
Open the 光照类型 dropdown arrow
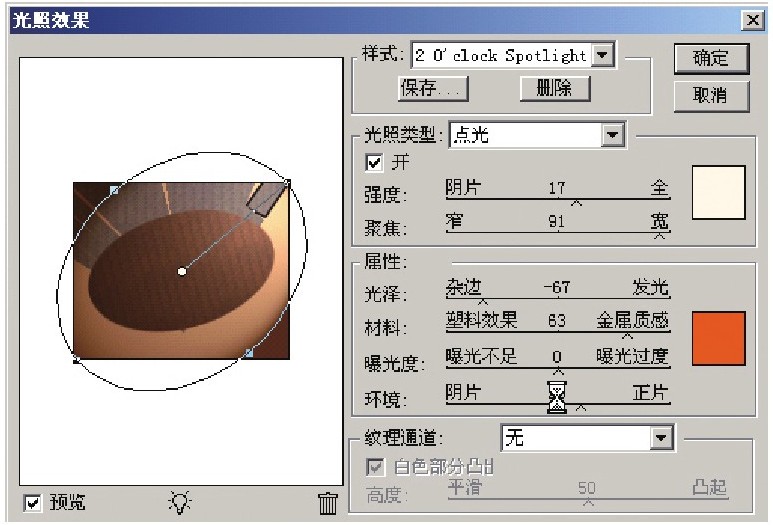(x=612, y=135)
